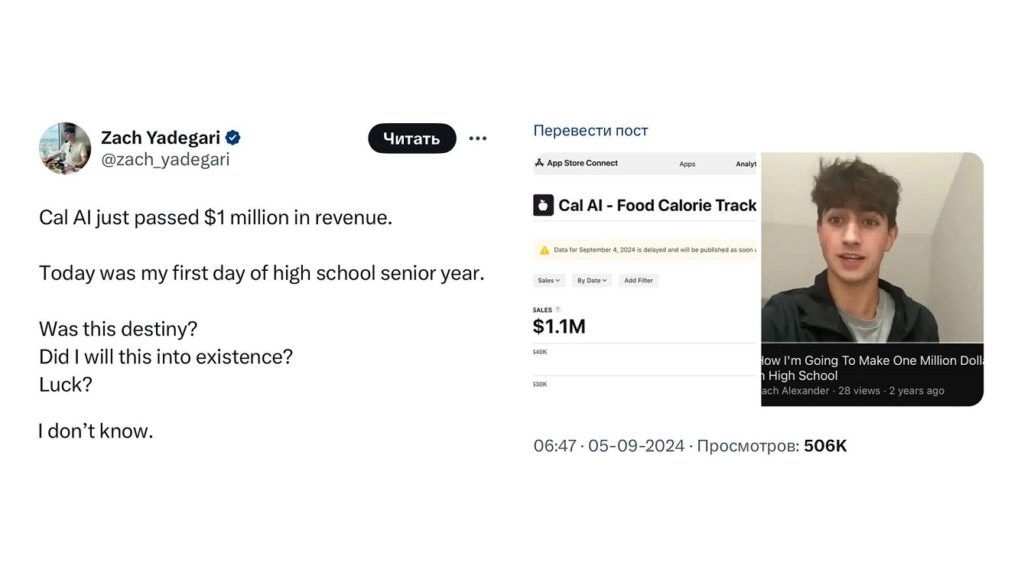The image size is (1024, 576).
Task: Click the Cal AI app icon
Action: click(543, 205)
